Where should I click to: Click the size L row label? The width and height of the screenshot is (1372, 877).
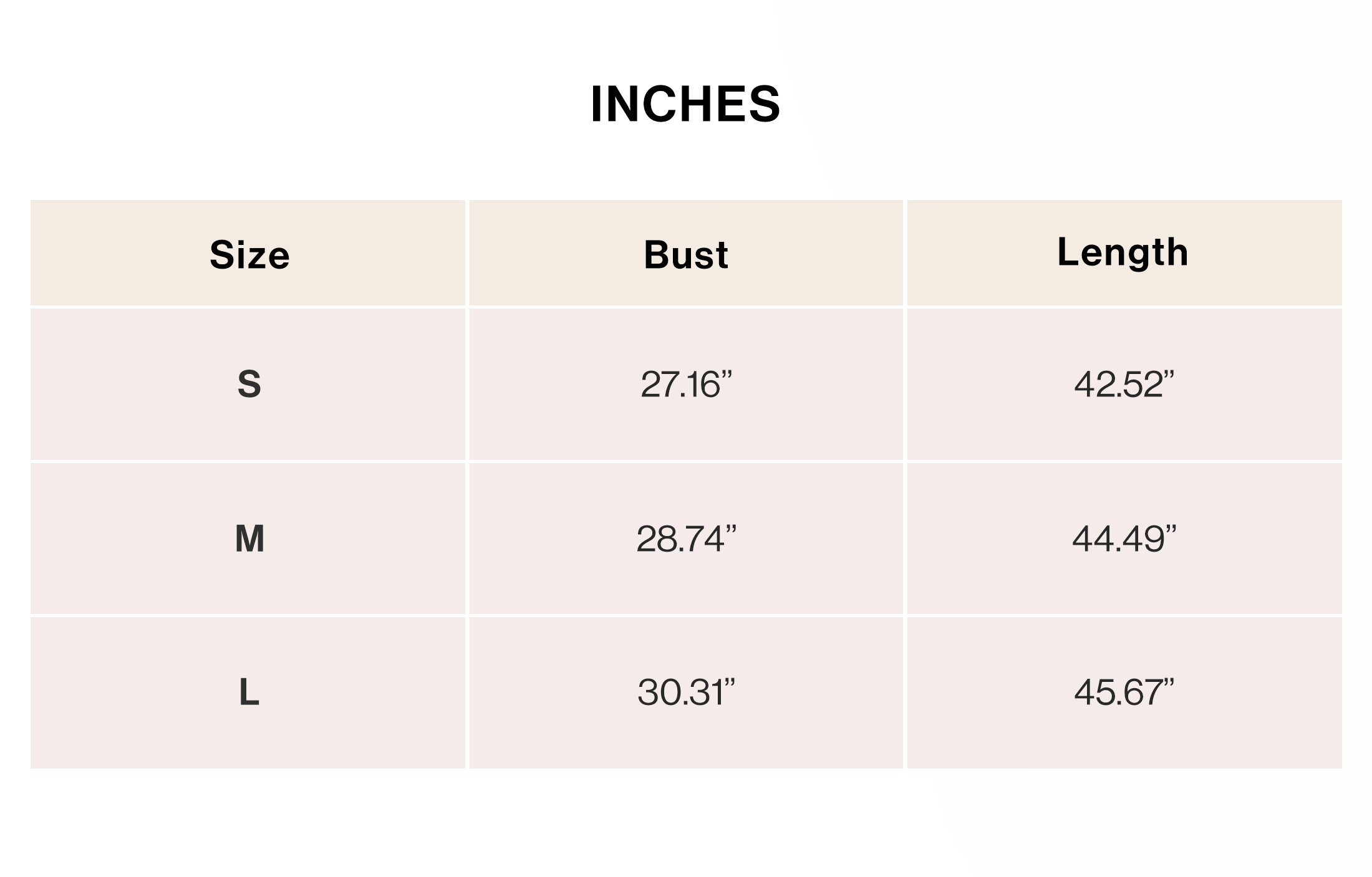point(249,692)
